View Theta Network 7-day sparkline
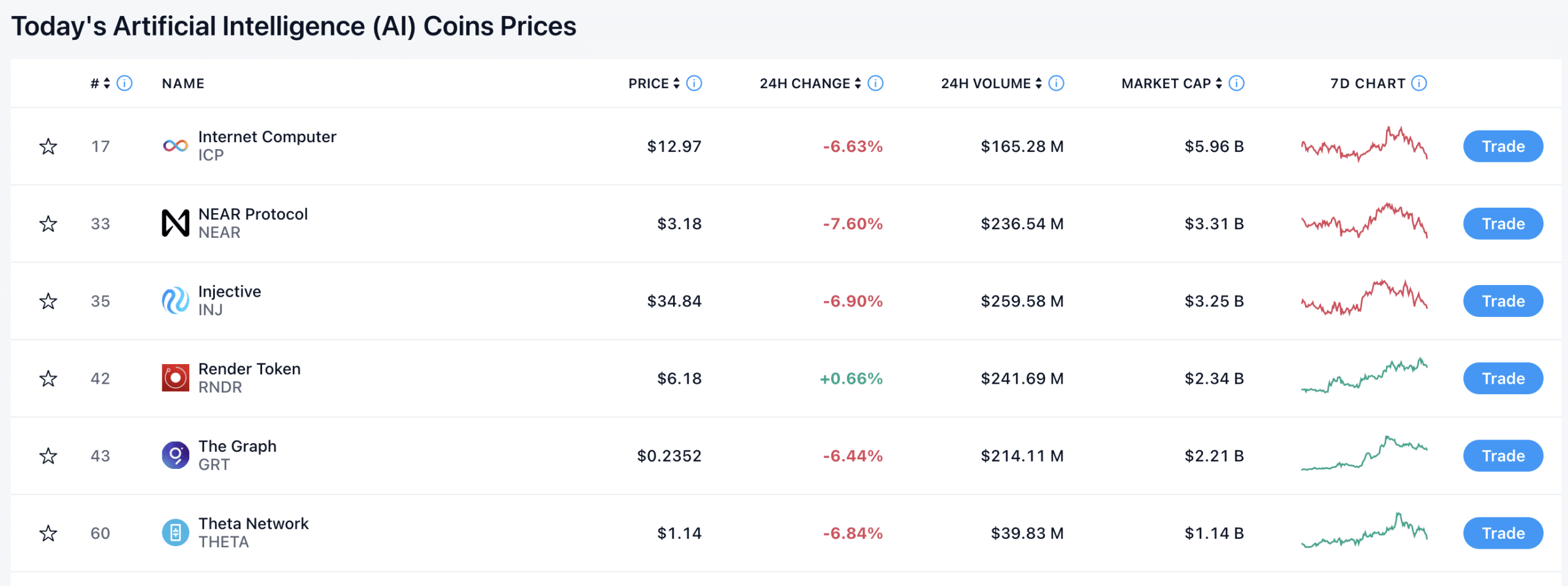Screen dimensions: 1568x586 point(1364,530)
